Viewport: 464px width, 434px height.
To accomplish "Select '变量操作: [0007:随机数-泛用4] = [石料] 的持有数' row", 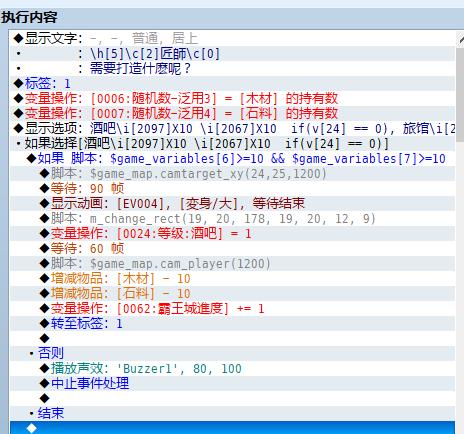I will pos(232,113).
